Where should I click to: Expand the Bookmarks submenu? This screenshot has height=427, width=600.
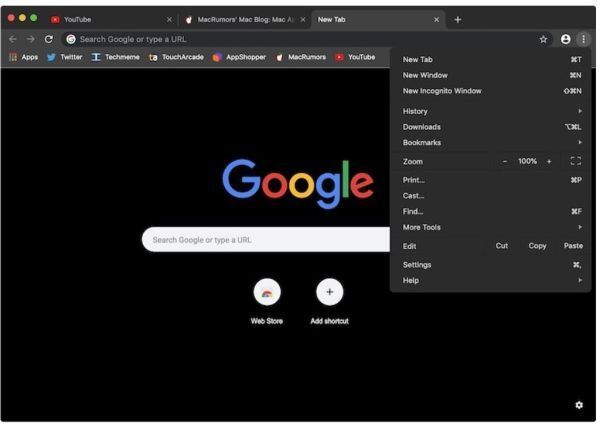tap(492, 143)
